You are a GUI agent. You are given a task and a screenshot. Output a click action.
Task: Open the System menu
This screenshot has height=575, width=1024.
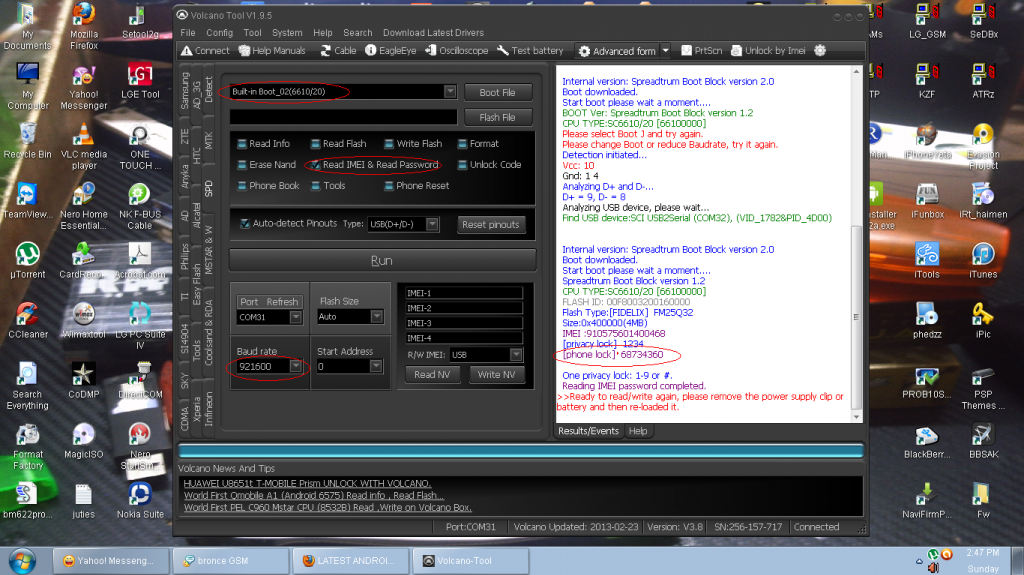(287, 33)
